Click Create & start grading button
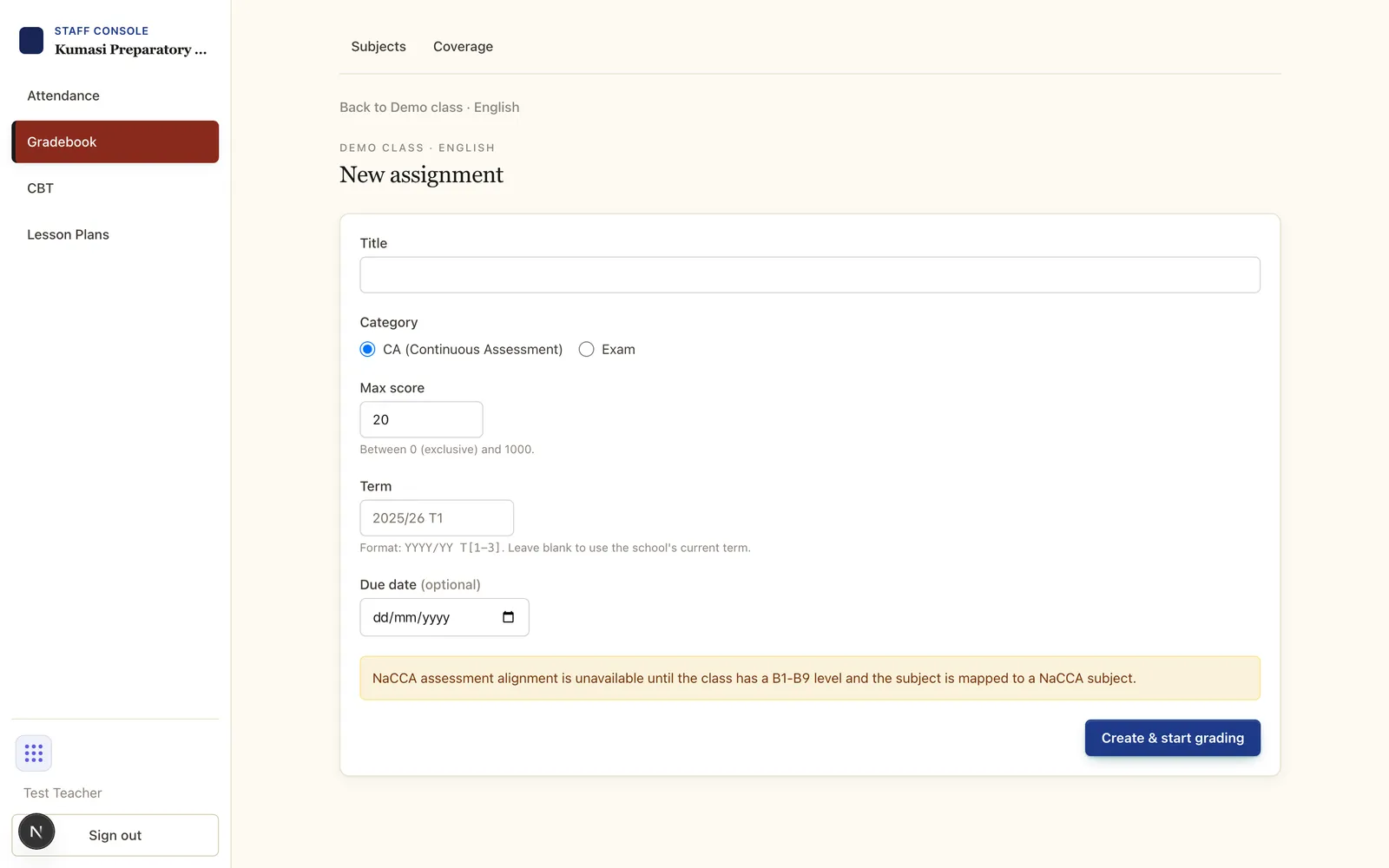Viewport: 1389px width, 868px height. click(x=1173, y=738)
